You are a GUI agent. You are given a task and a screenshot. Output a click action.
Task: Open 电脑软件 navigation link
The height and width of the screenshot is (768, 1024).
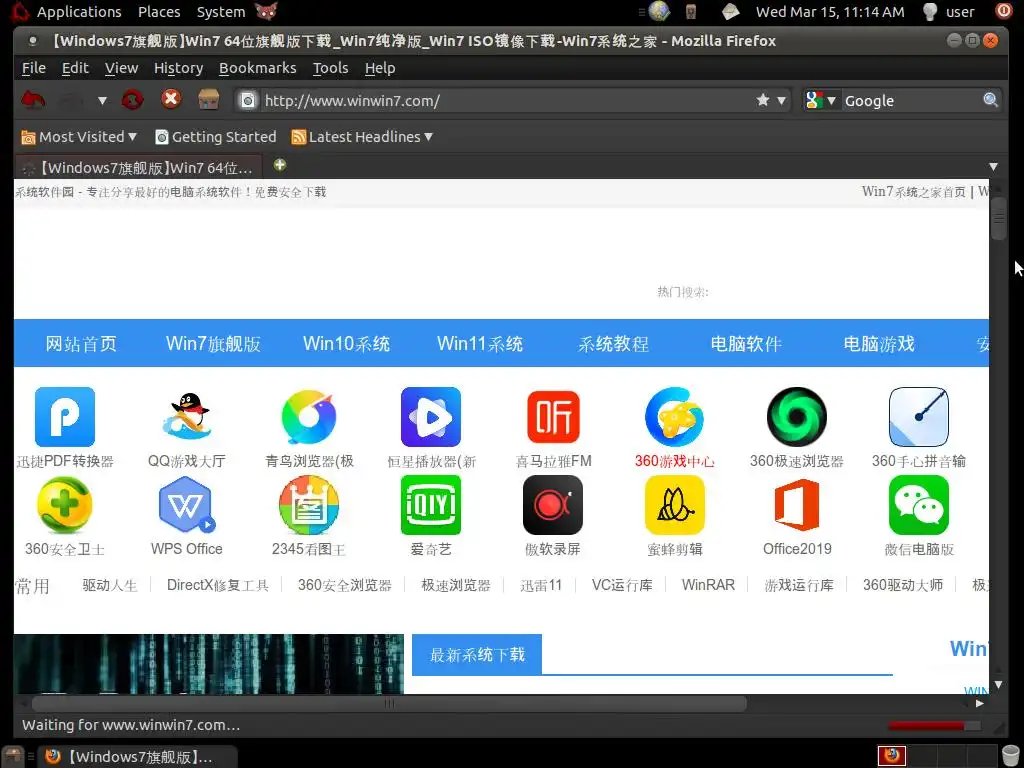pos(746,344)
